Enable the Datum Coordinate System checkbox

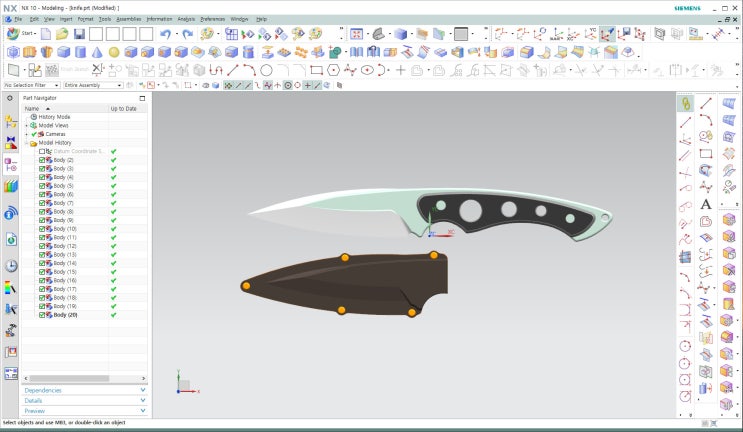pyautogui.click(x=42, y=151)
